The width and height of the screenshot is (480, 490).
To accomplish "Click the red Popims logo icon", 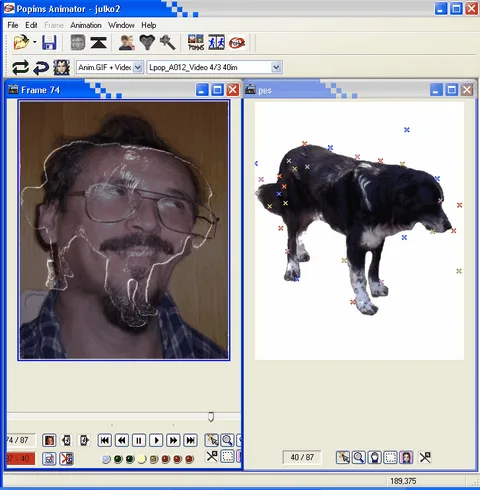I will [237, 43].
